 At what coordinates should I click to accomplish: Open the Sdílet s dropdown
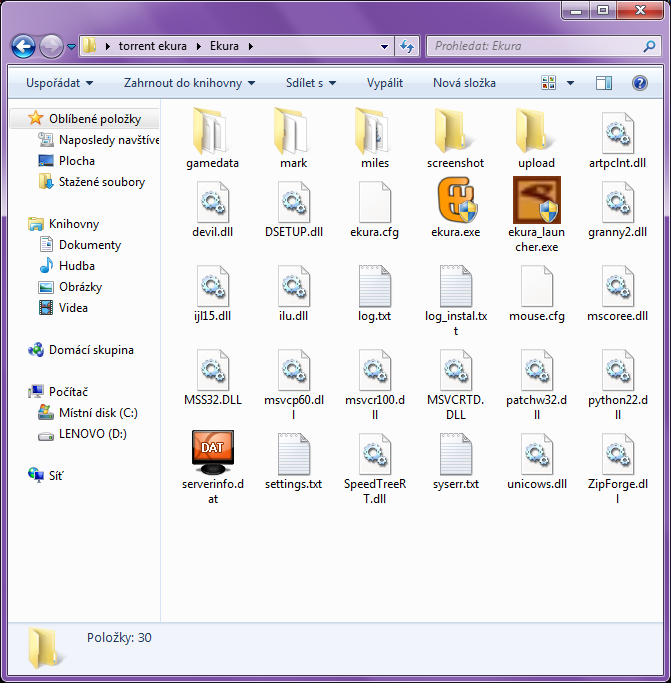(310, 83)
